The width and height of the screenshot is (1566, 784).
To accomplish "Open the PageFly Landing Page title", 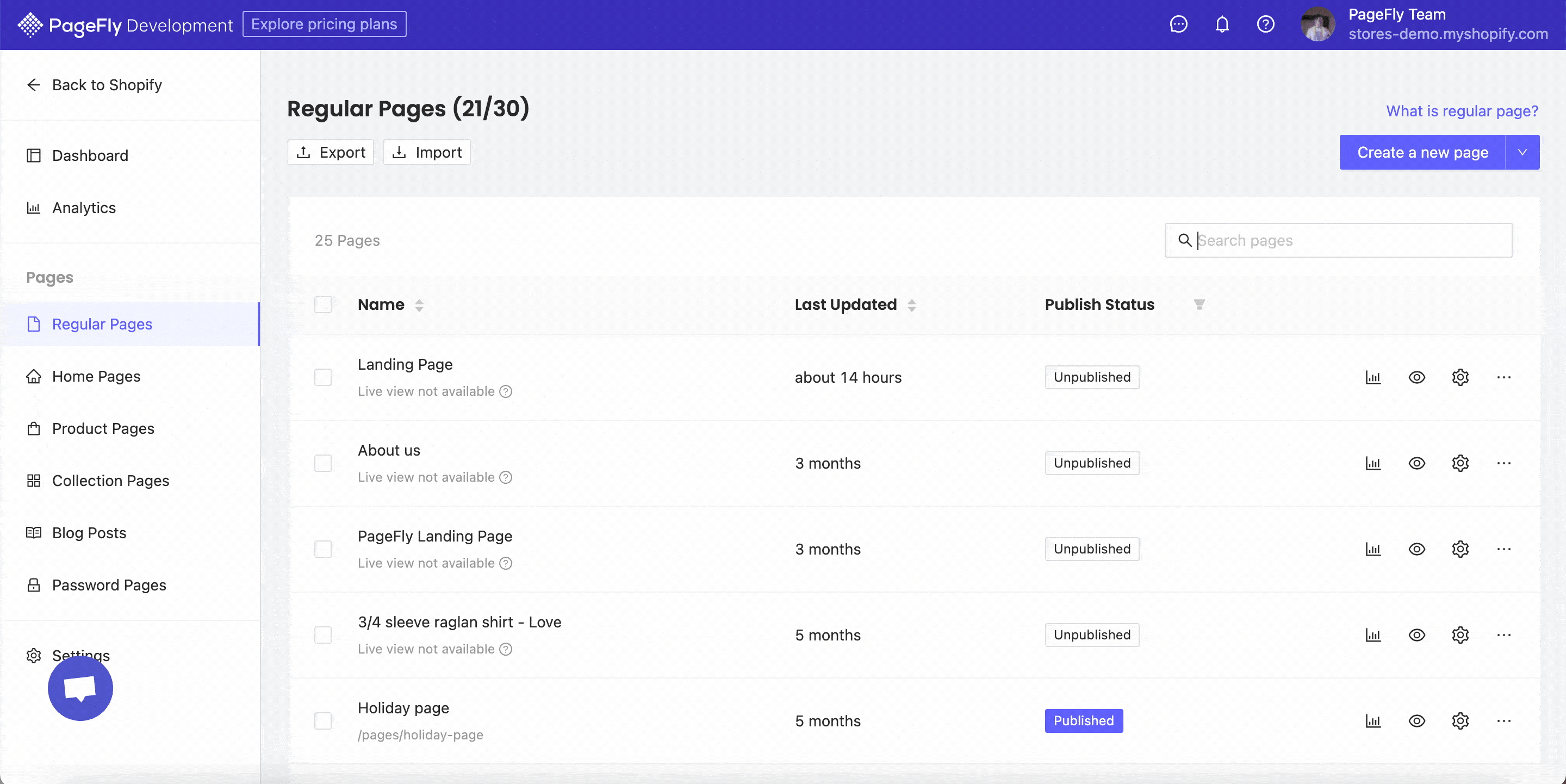I will coord(434,536).
